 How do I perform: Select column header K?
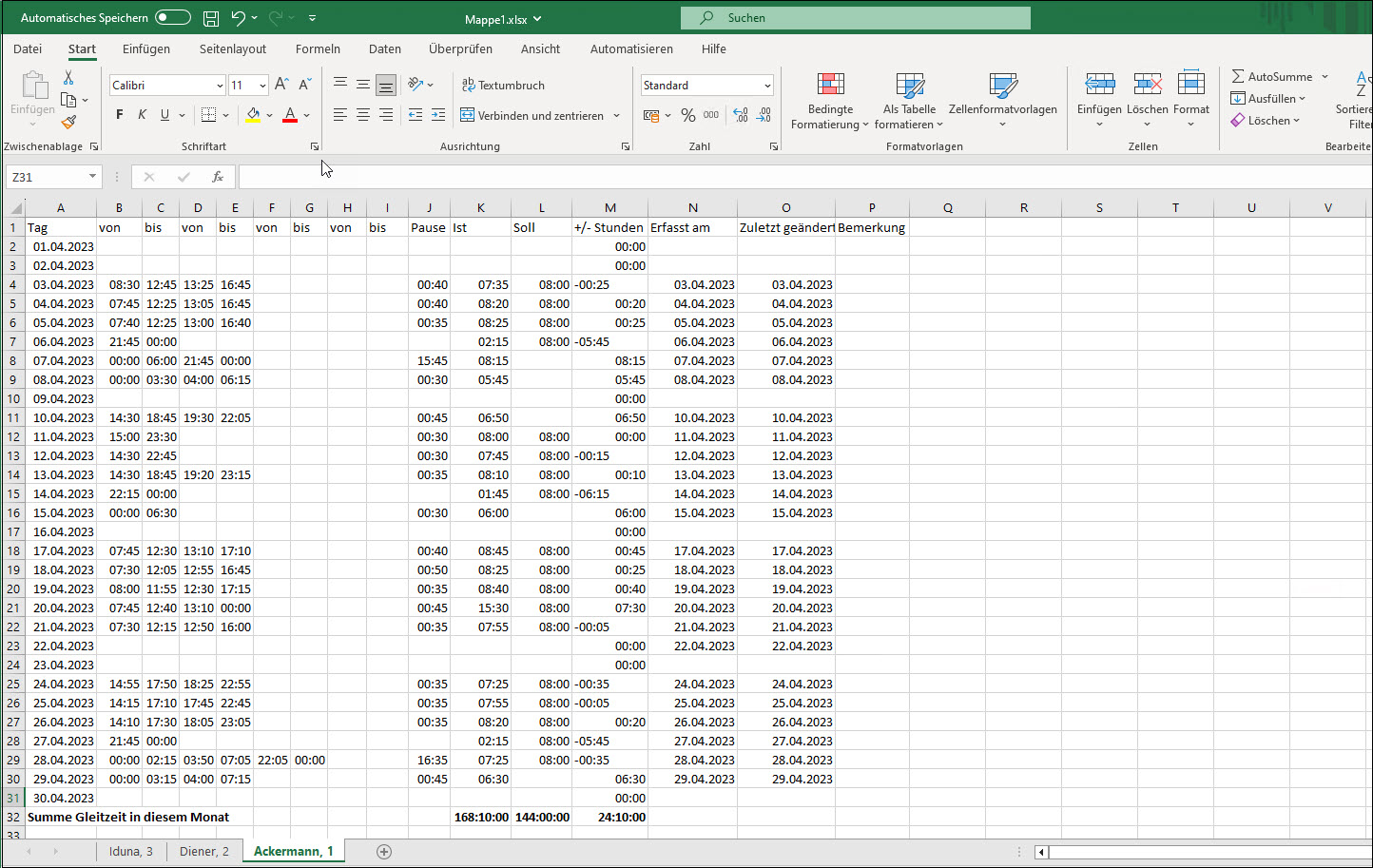[x=481, y=208]
